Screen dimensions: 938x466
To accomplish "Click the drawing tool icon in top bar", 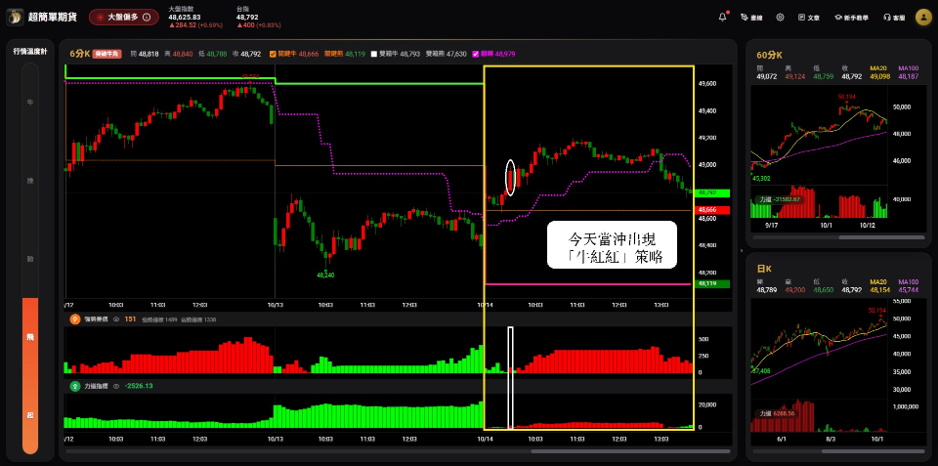I will point(744,17).
